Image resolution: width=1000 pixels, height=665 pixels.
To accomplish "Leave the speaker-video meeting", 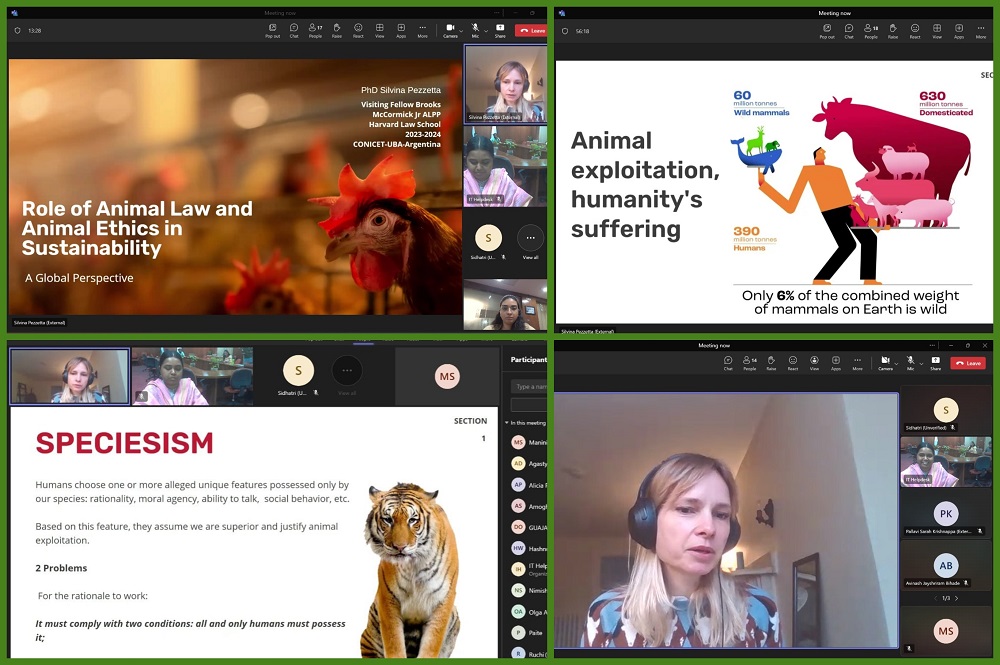I will pos(966,363).
